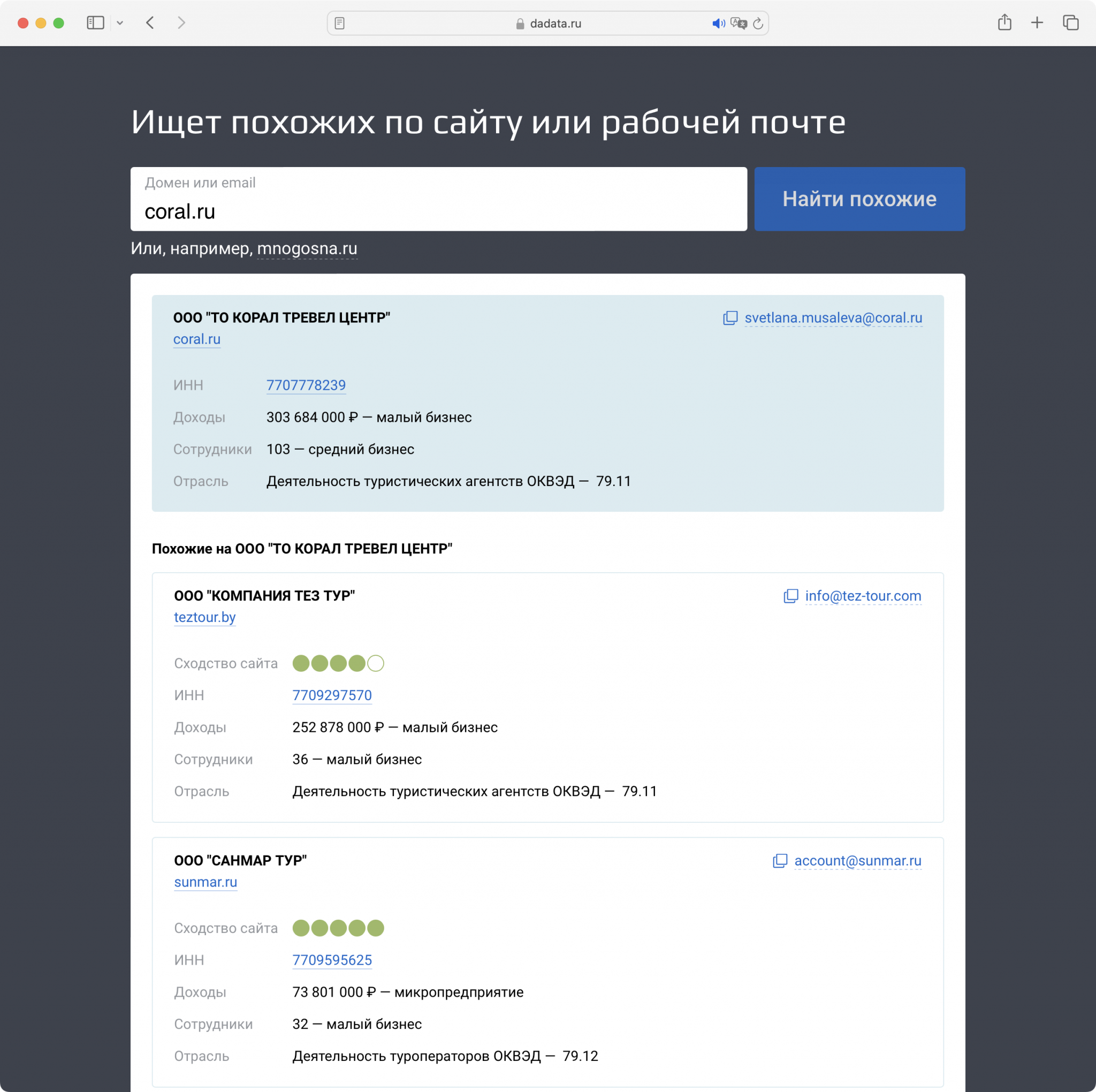Screen dimensions: 1096x1092
Task: Click the translate page icon
Action: 738,23
